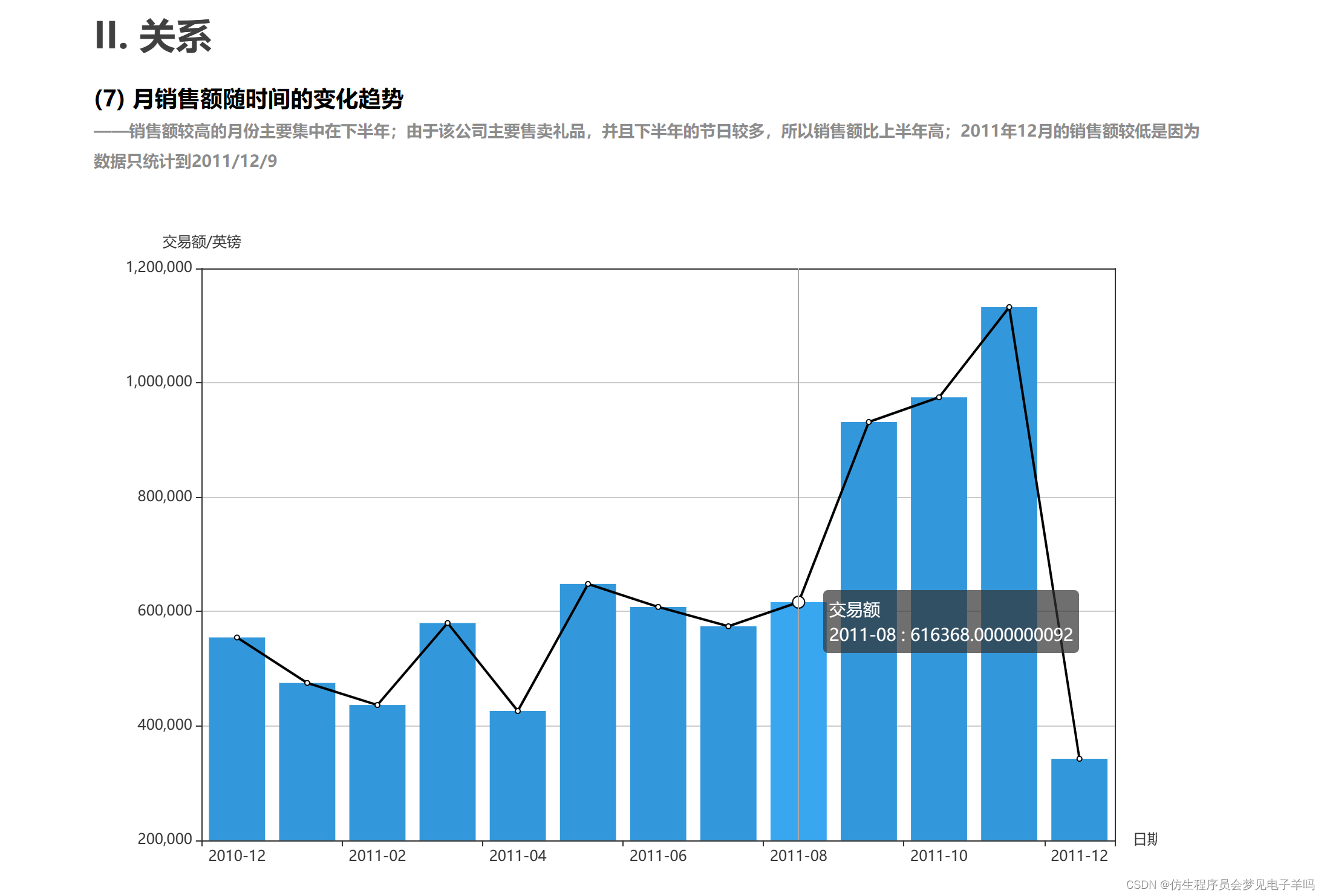This screenshot has width=1324, height=896.
Task: Click the highlighted 2011-08 bar
Action: [x=798, y=721]
